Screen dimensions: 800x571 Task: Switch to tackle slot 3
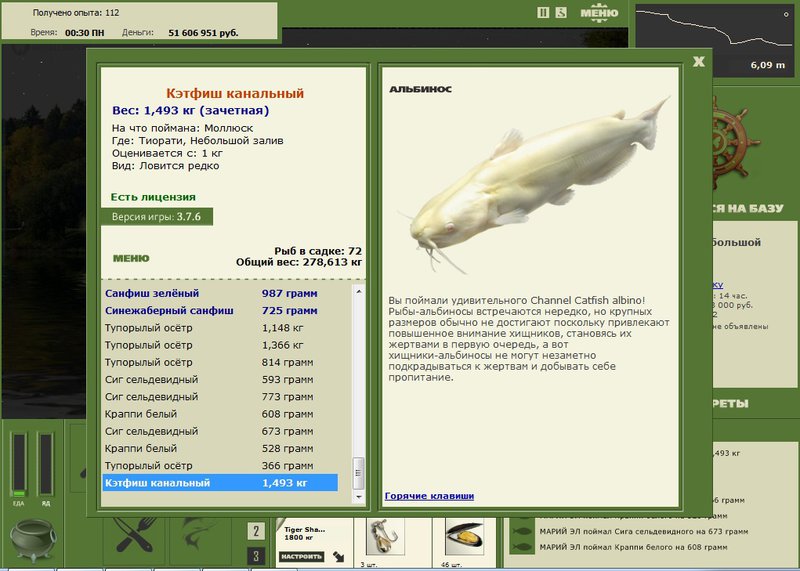256,556
